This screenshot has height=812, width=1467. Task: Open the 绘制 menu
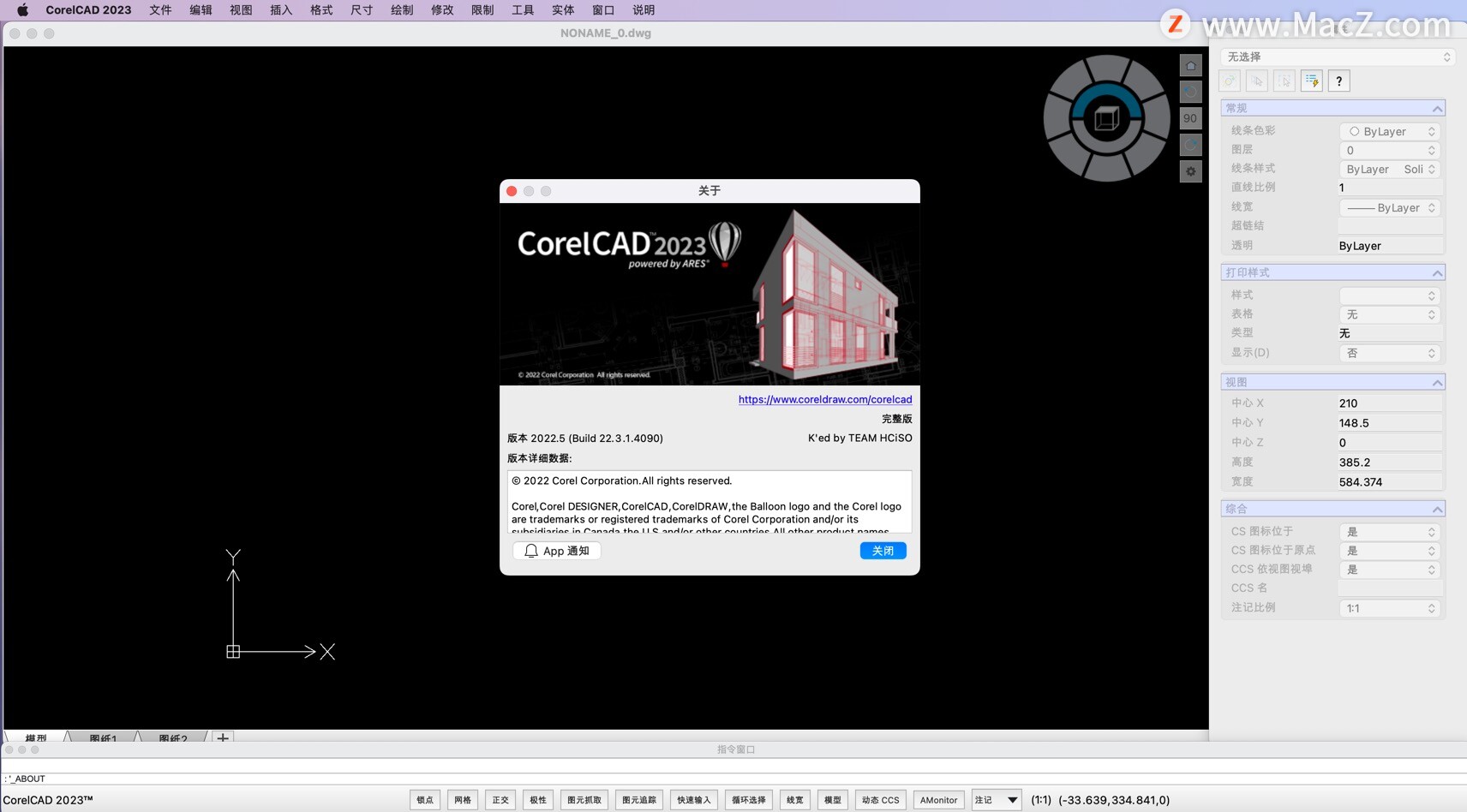click(x=402, y=10)
